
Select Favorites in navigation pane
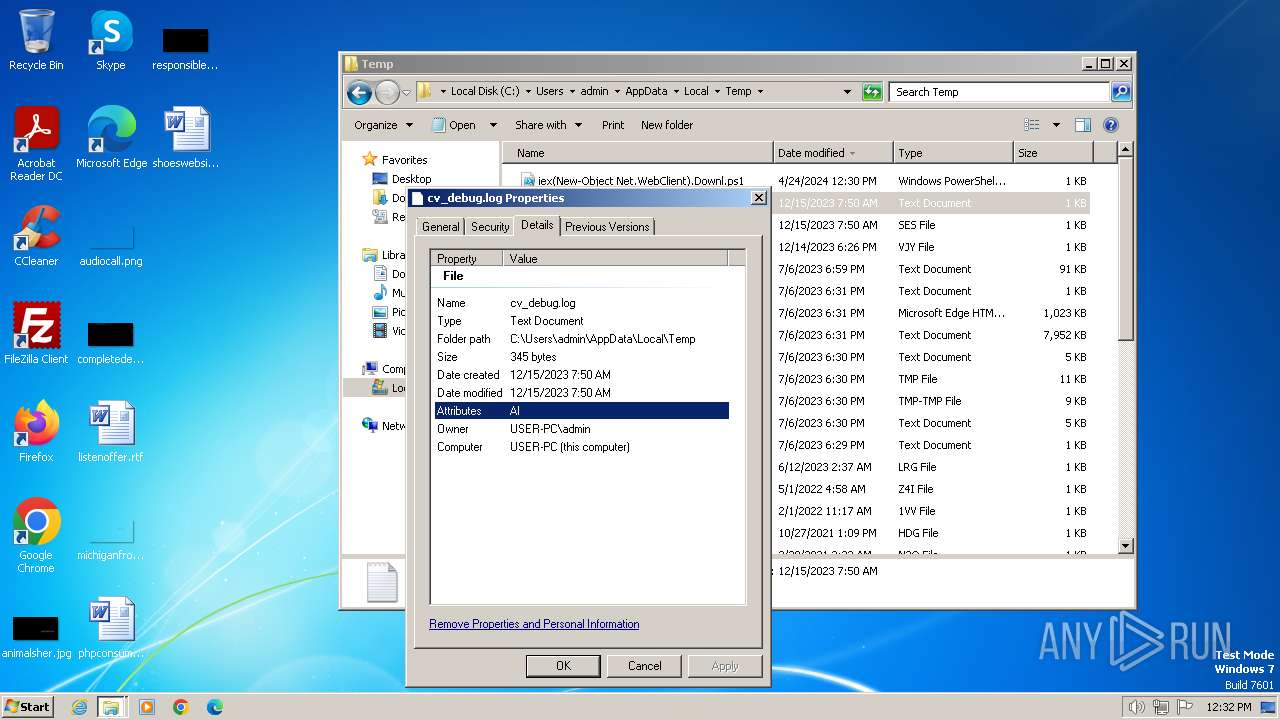[x=404, y=160]
